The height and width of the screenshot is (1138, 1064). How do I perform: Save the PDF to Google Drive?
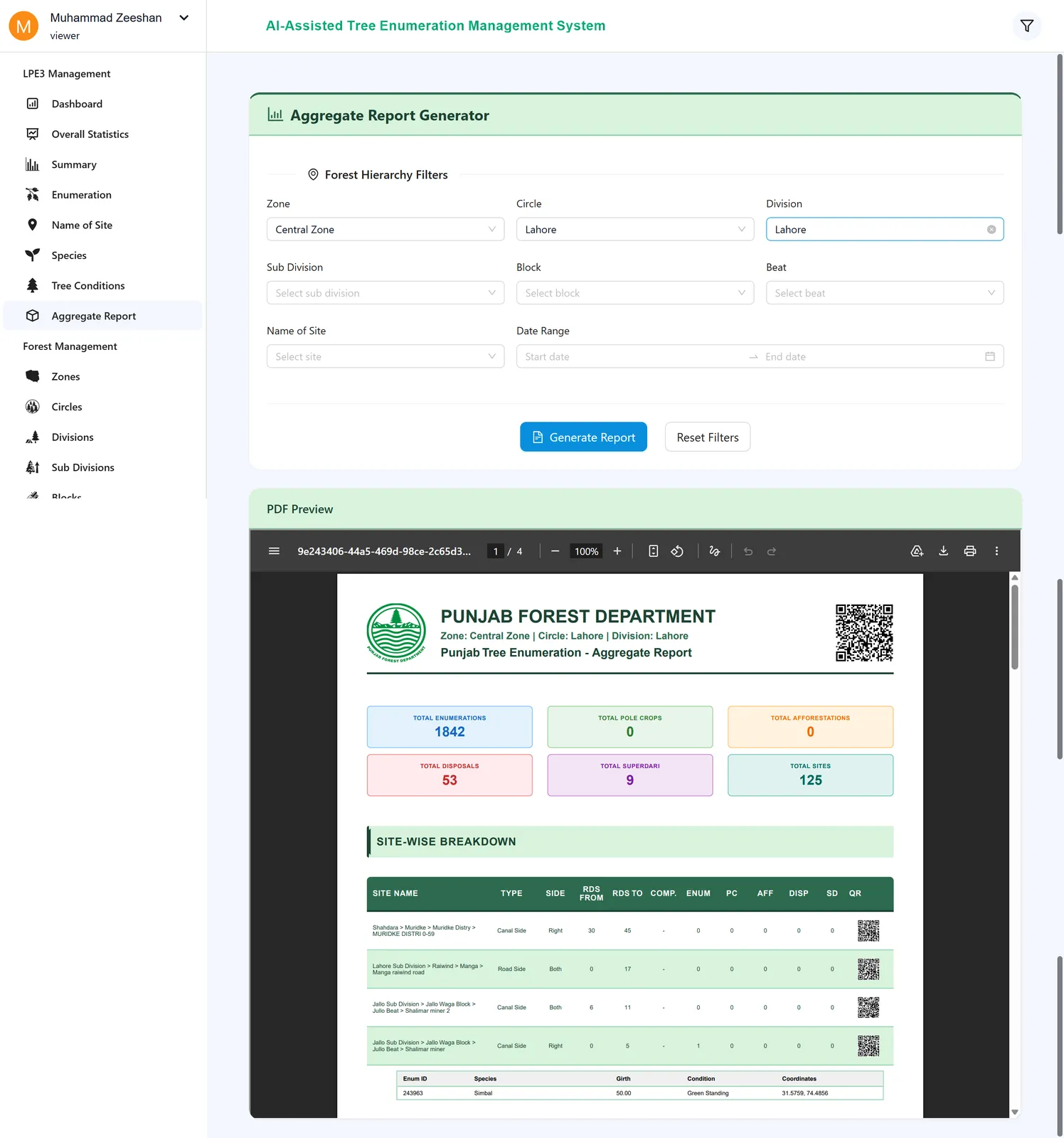coord(917,551)
